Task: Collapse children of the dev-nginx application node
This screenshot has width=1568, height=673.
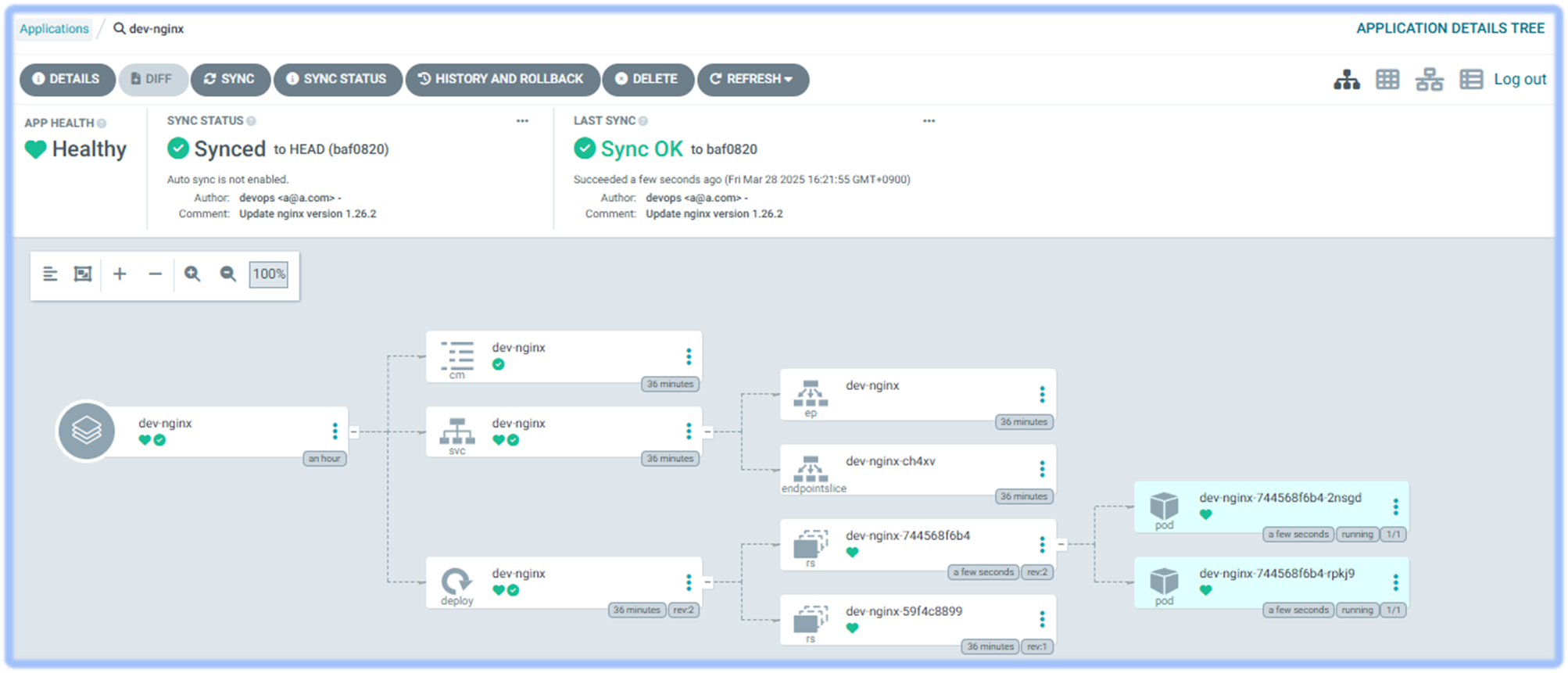Action: (354, 431)
